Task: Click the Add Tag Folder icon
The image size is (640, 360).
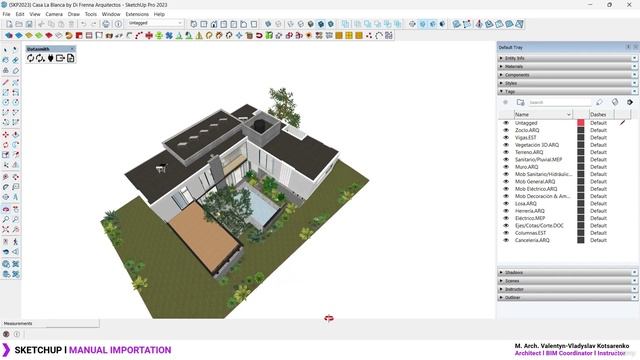Action: coord(520,102)
